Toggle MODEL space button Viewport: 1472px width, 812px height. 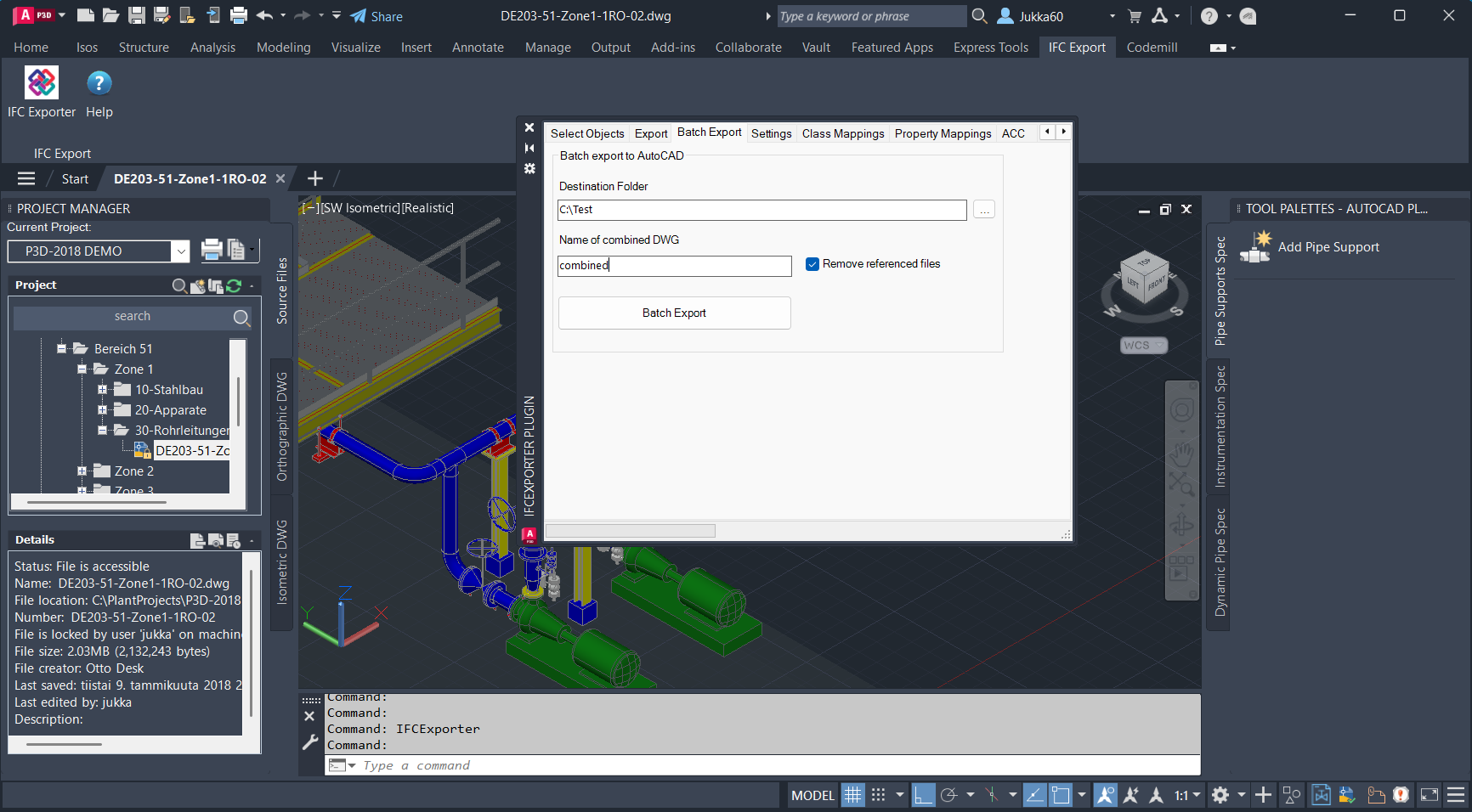point(812,795)
